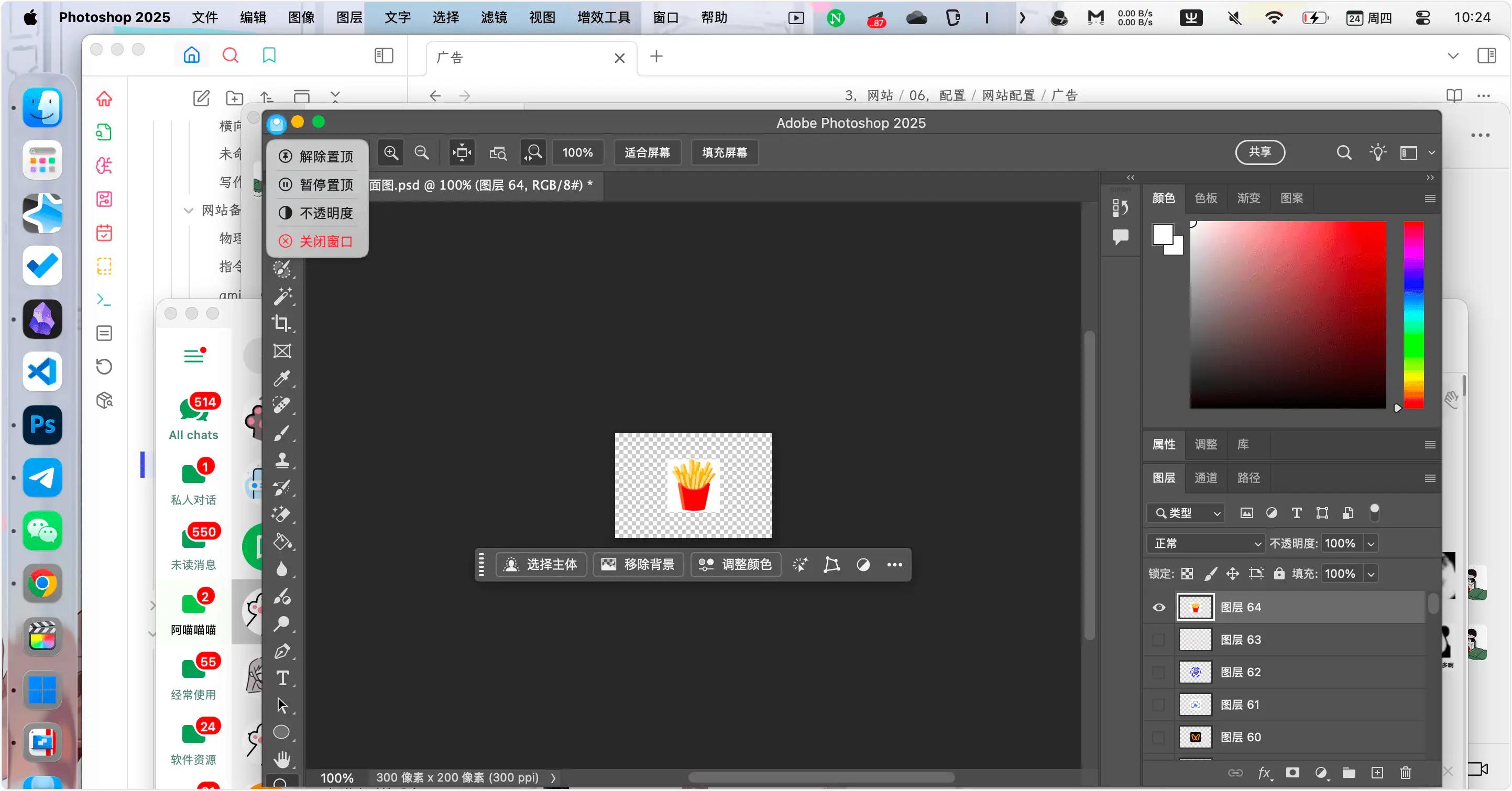Screen dimensions: 1512x791
Task: Select the Type tool
Action: click(282, 678)
